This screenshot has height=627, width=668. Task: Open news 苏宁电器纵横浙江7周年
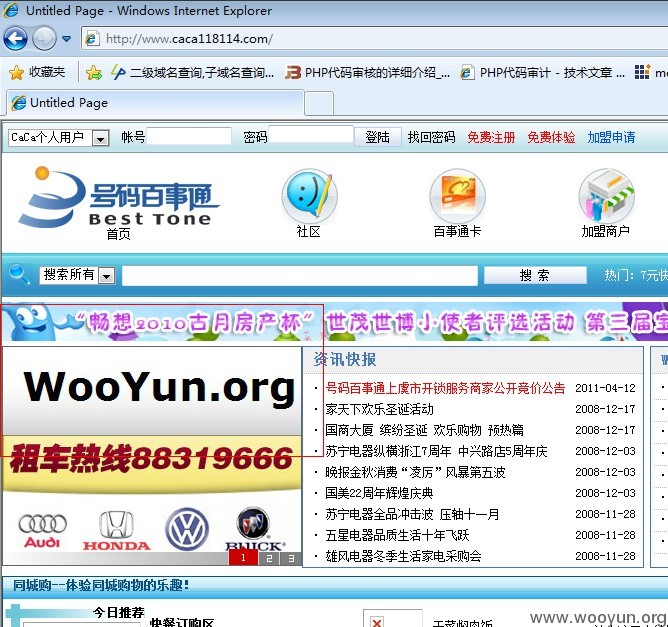click(x=436, y=451)
